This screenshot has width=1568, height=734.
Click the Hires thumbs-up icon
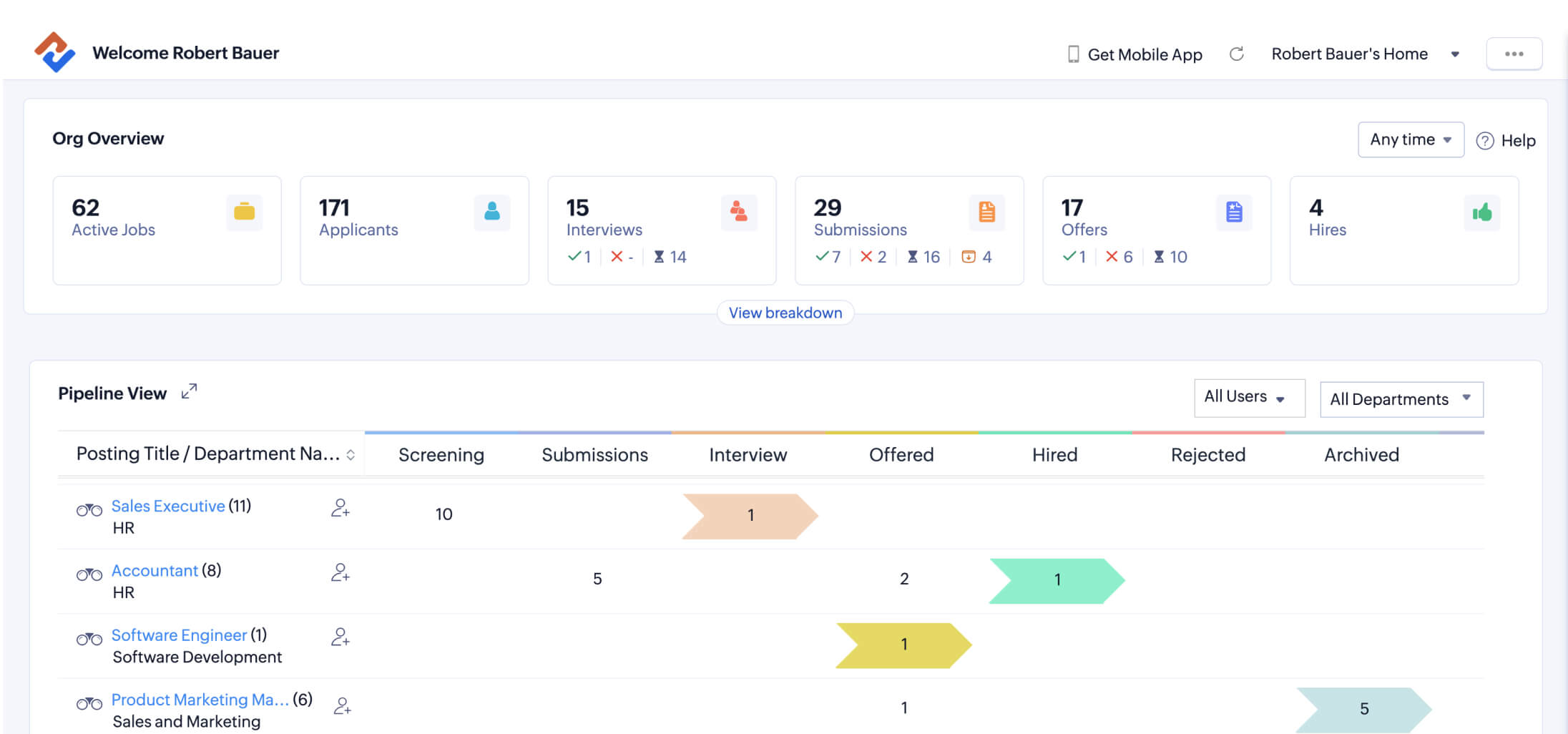point(1481,212)
